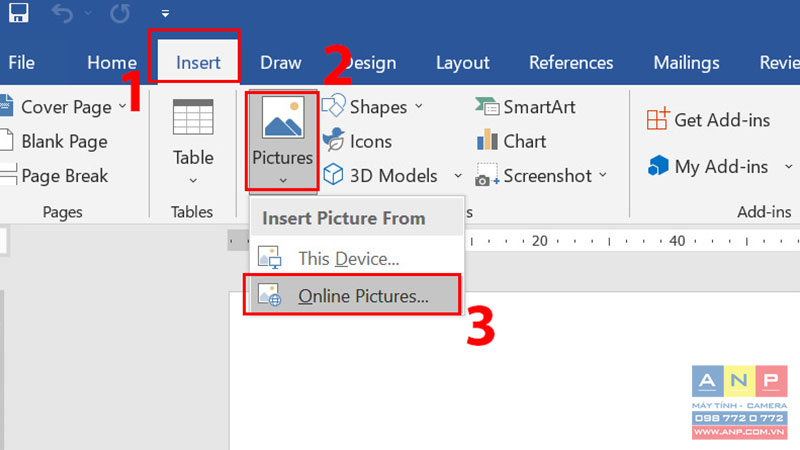Insert a Blank Page

click(54, 141)
